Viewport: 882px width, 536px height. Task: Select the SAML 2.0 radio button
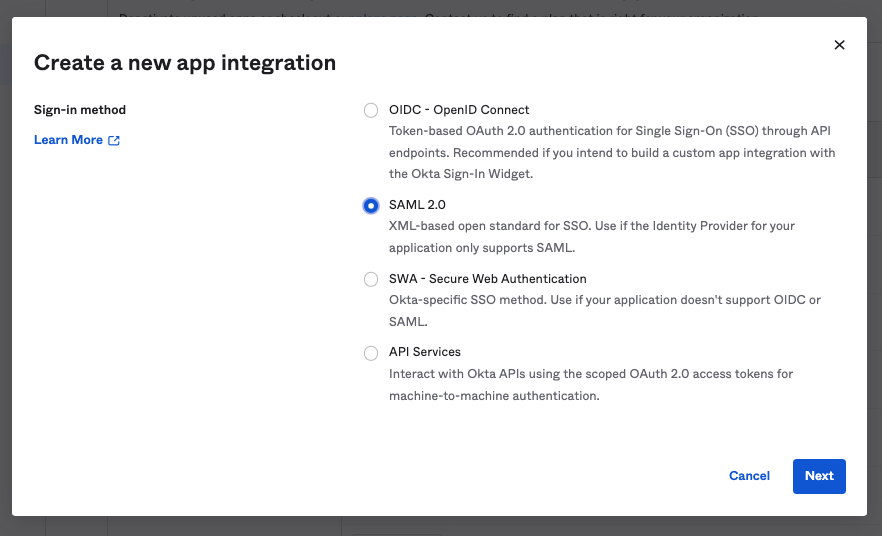pyautogui.click(x=371, y=205)
